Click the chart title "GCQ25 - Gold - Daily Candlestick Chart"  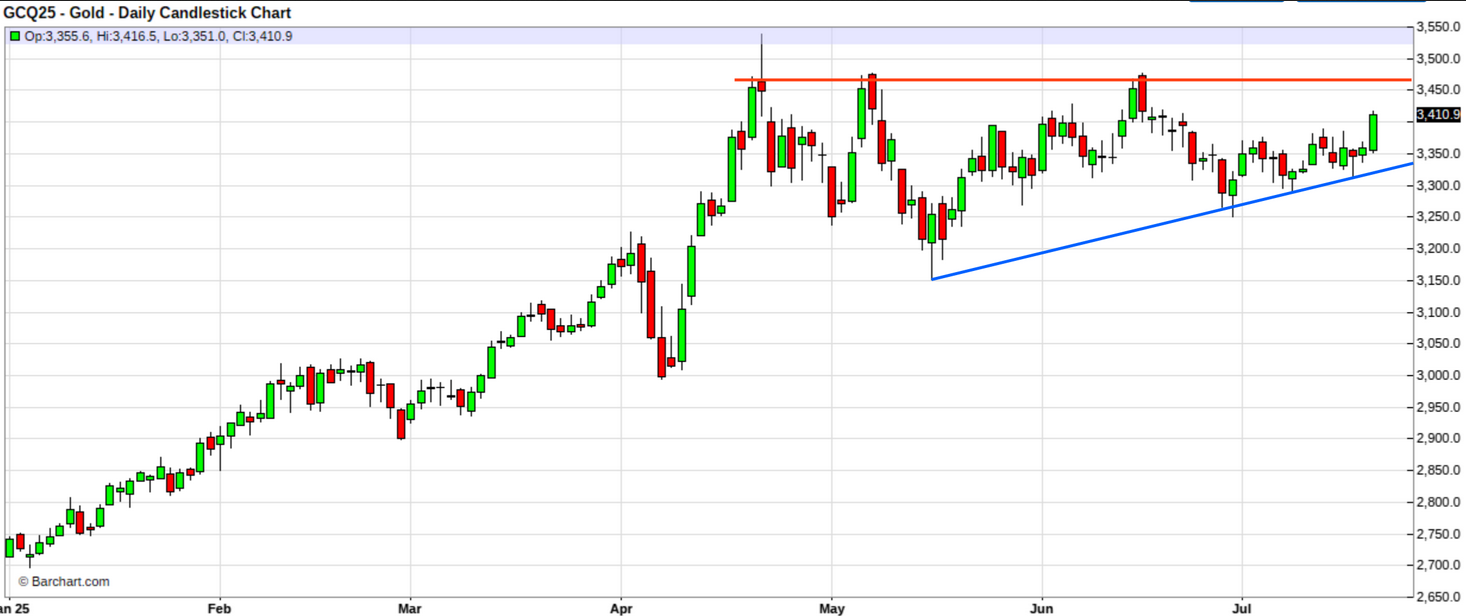click(x=148, y=13)
